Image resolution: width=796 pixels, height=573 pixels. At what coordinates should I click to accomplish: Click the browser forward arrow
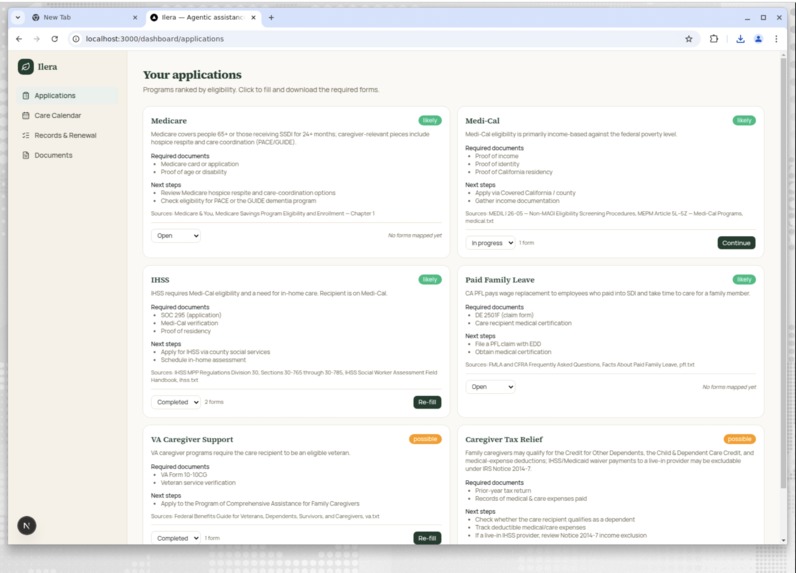37,39
